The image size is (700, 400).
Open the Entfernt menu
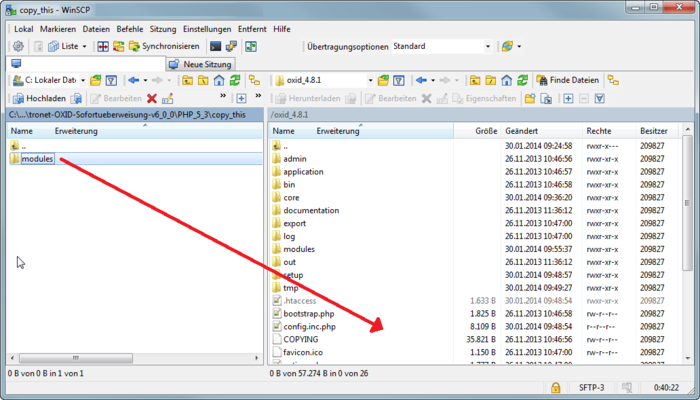pyautogui.click(x=252, y=29)
